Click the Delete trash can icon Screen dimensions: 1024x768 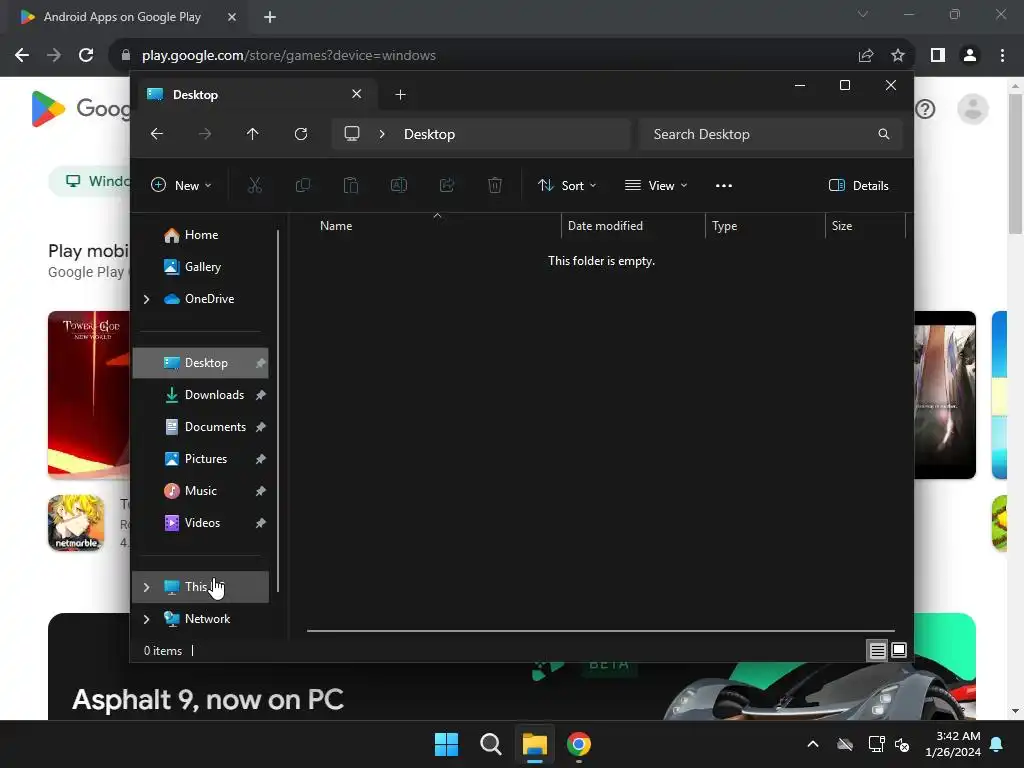(x=495, y=185)
